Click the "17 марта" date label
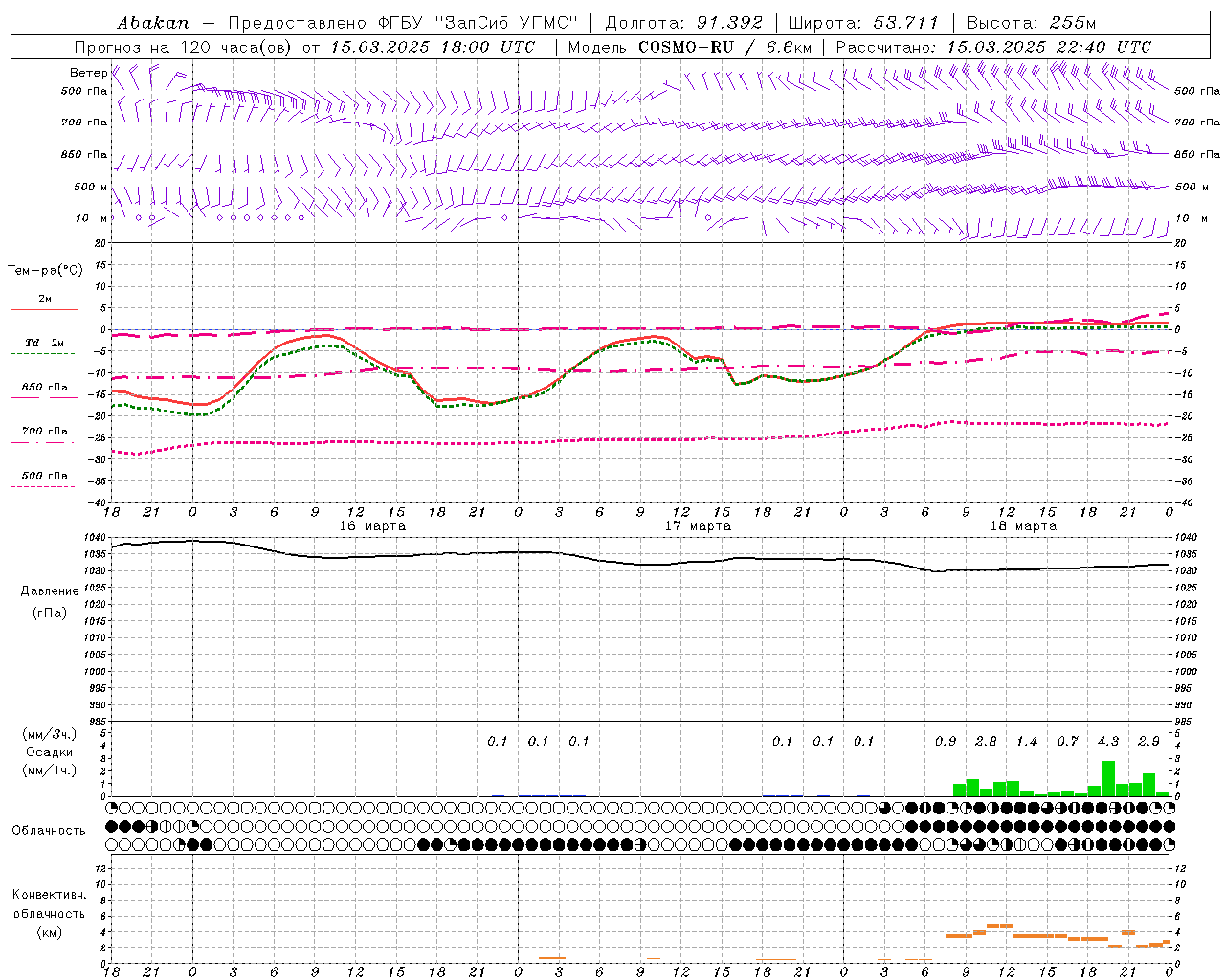Screen dimensions: 1225x980 (x=699, y=526)
